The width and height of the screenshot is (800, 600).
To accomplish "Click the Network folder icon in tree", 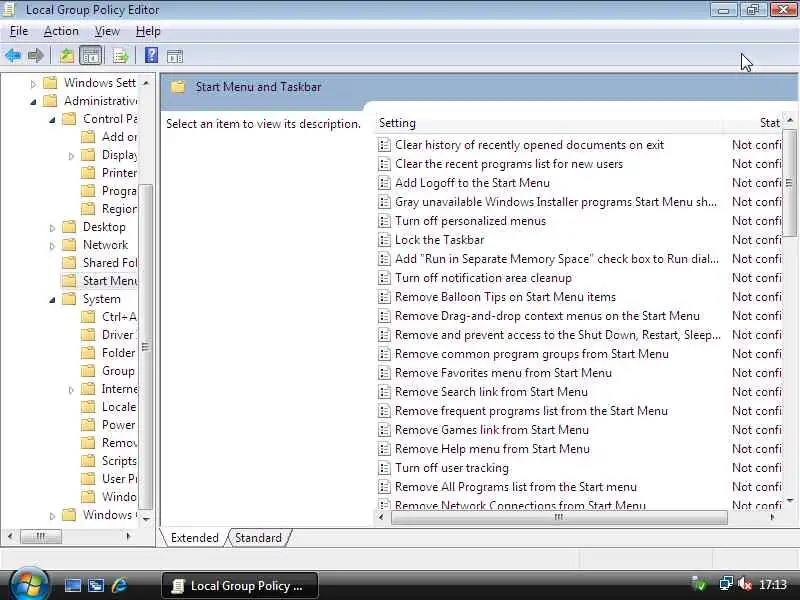I will point(69,245).
